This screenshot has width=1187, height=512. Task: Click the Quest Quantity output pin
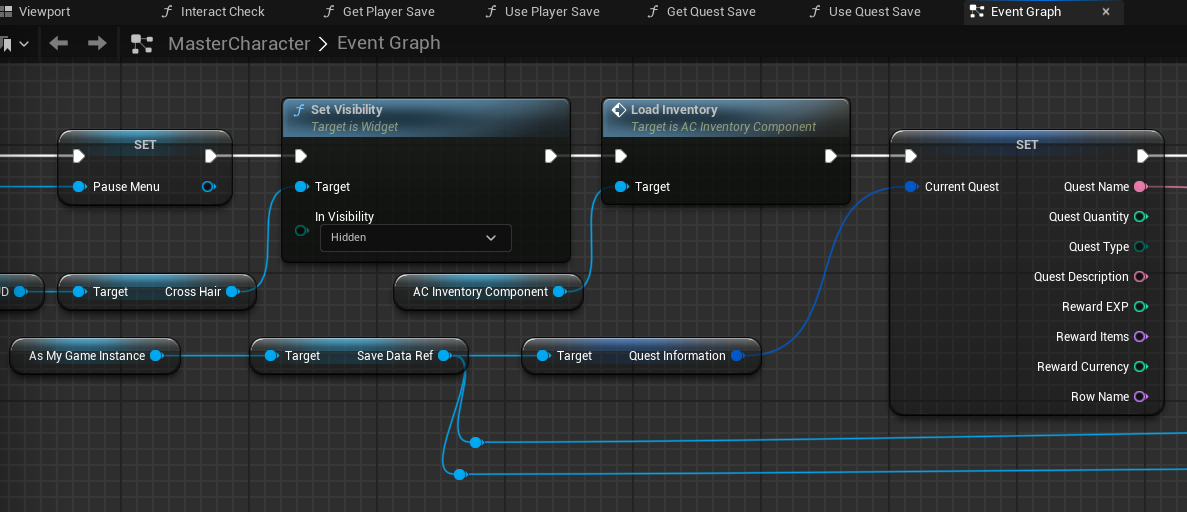1141,217
